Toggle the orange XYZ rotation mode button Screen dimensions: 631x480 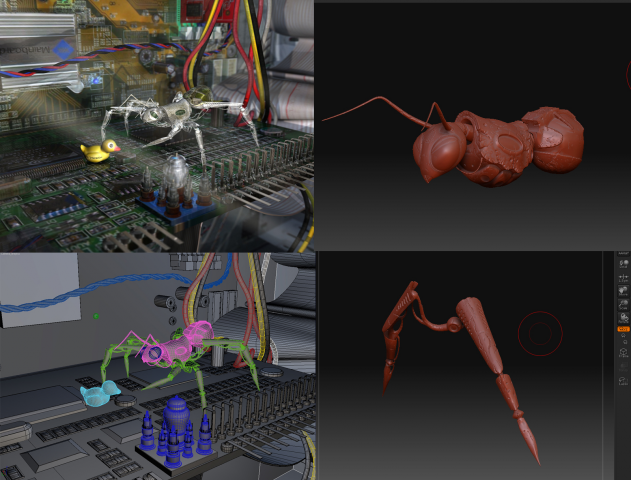tap(623, 329)
